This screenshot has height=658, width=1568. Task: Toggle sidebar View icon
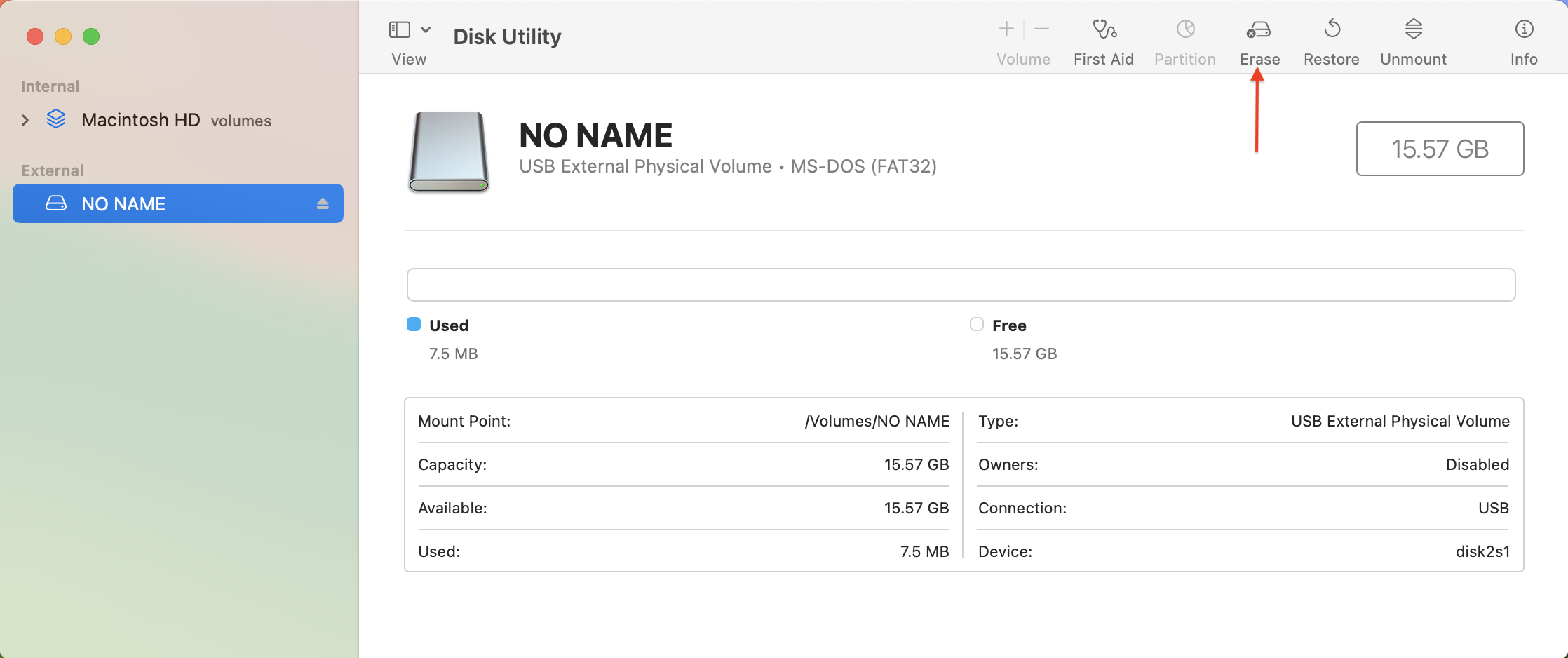(x=400, y=29)
